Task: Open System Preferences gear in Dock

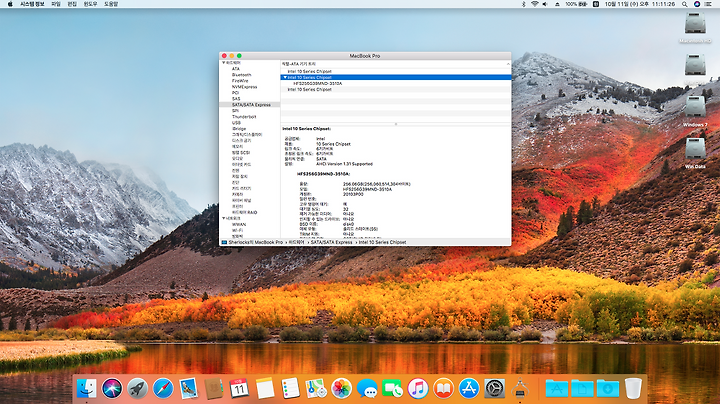Action: [x=495, y=389]
